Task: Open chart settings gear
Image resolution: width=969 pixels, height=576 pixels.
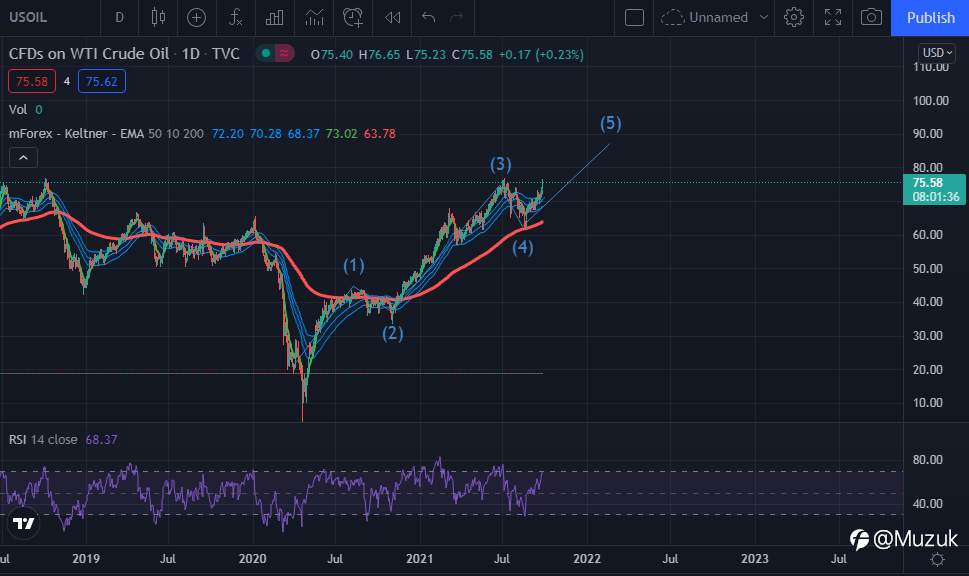Action: point(794,17)
